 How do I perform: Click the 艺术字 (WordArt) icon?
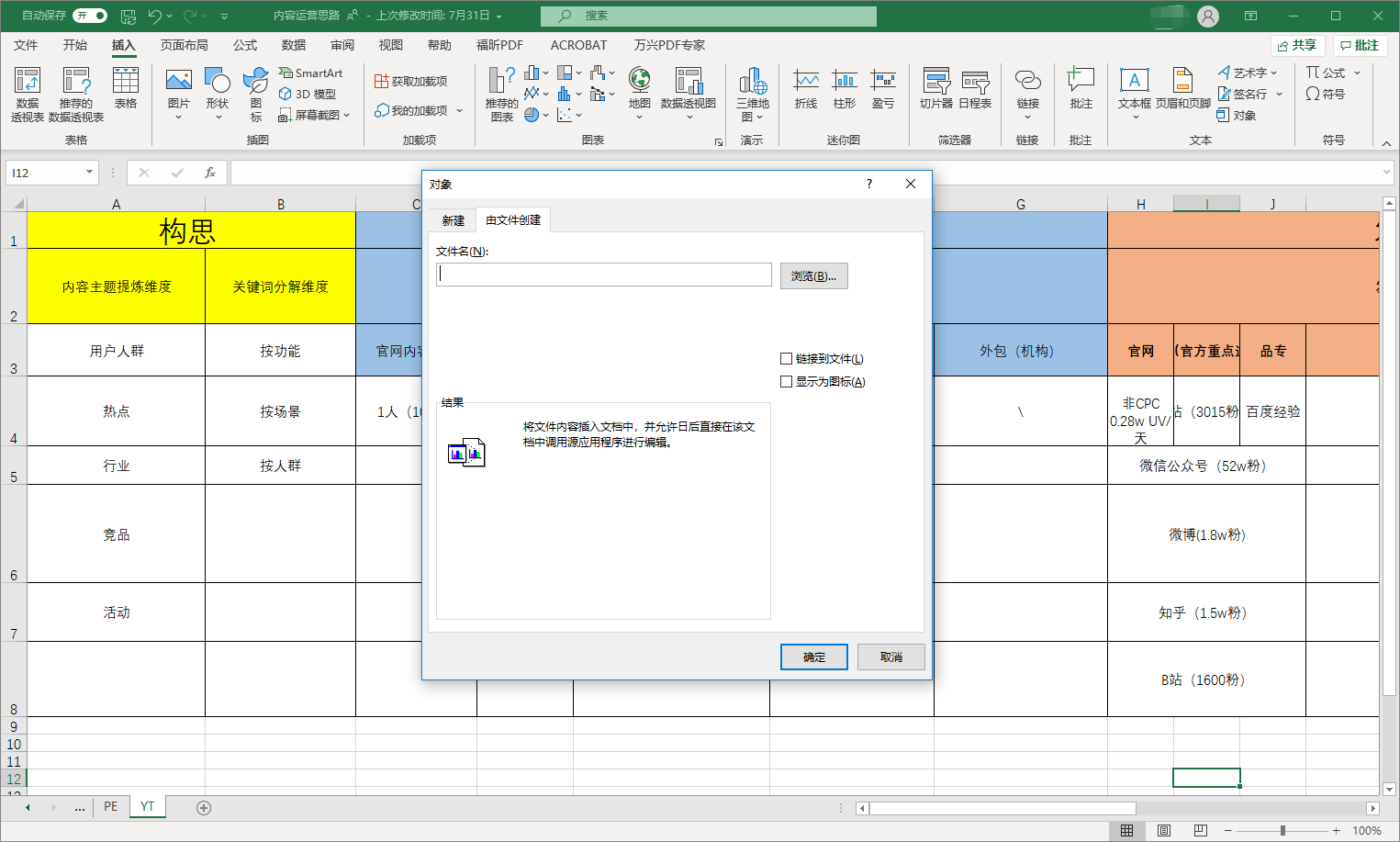1245,72
